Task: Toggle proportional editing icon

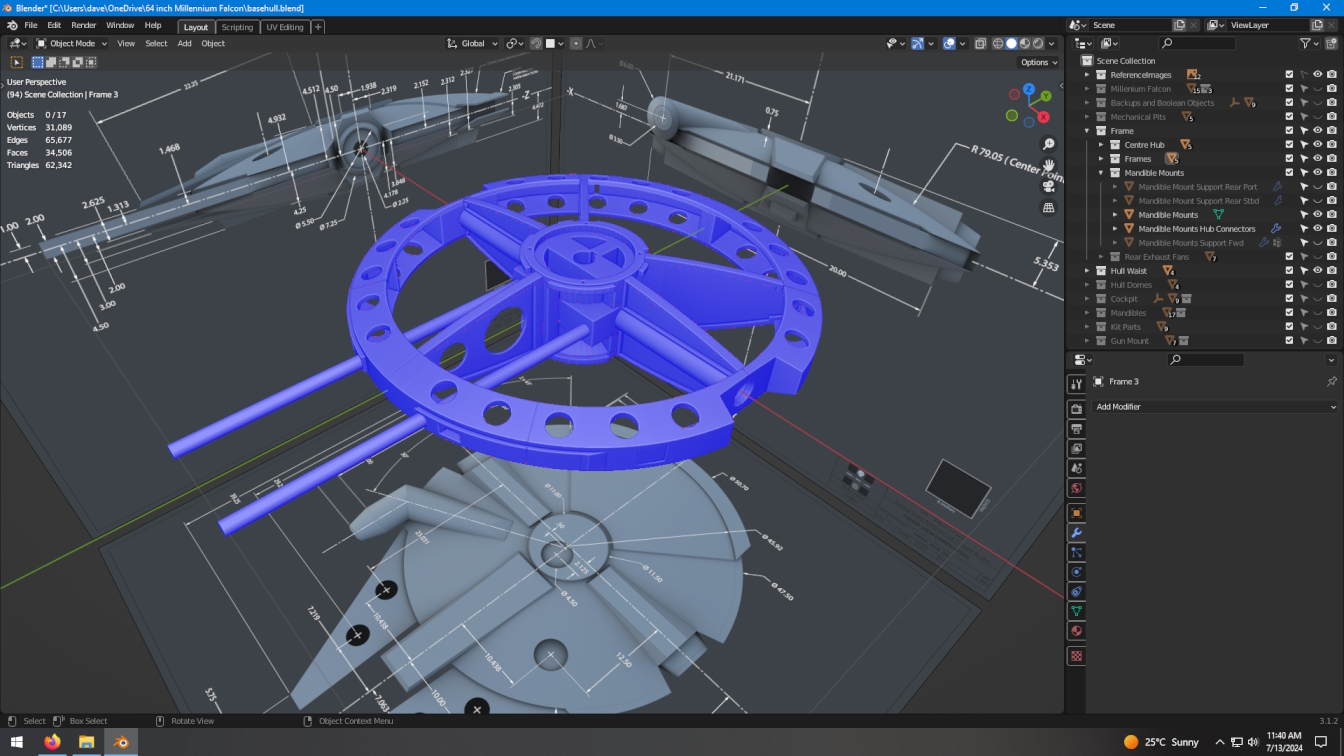Action: (577, 43)
